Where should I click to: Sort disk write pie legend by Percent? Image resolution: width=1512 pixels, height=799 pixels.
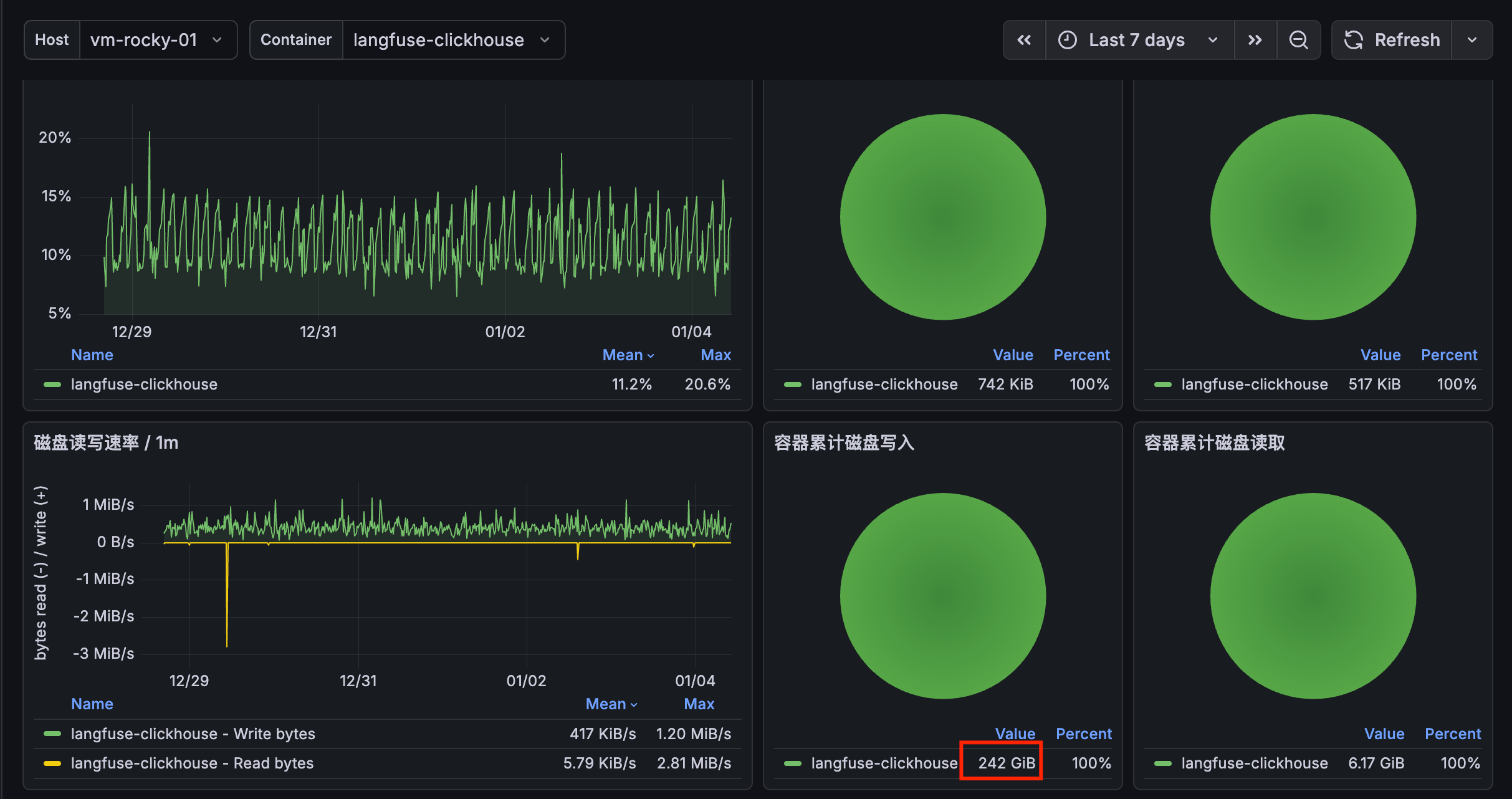(x=1083, y=734)
